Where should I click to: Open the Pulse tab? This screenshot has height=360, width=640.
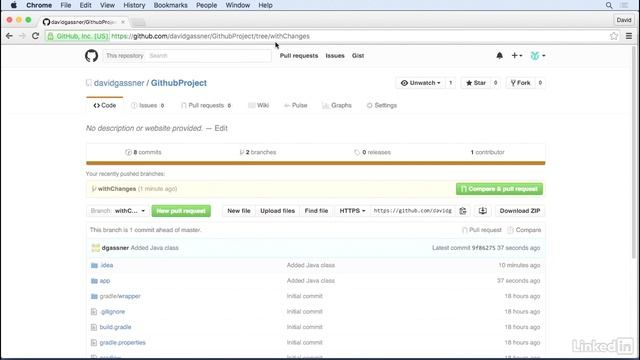(x=296, y=105)
